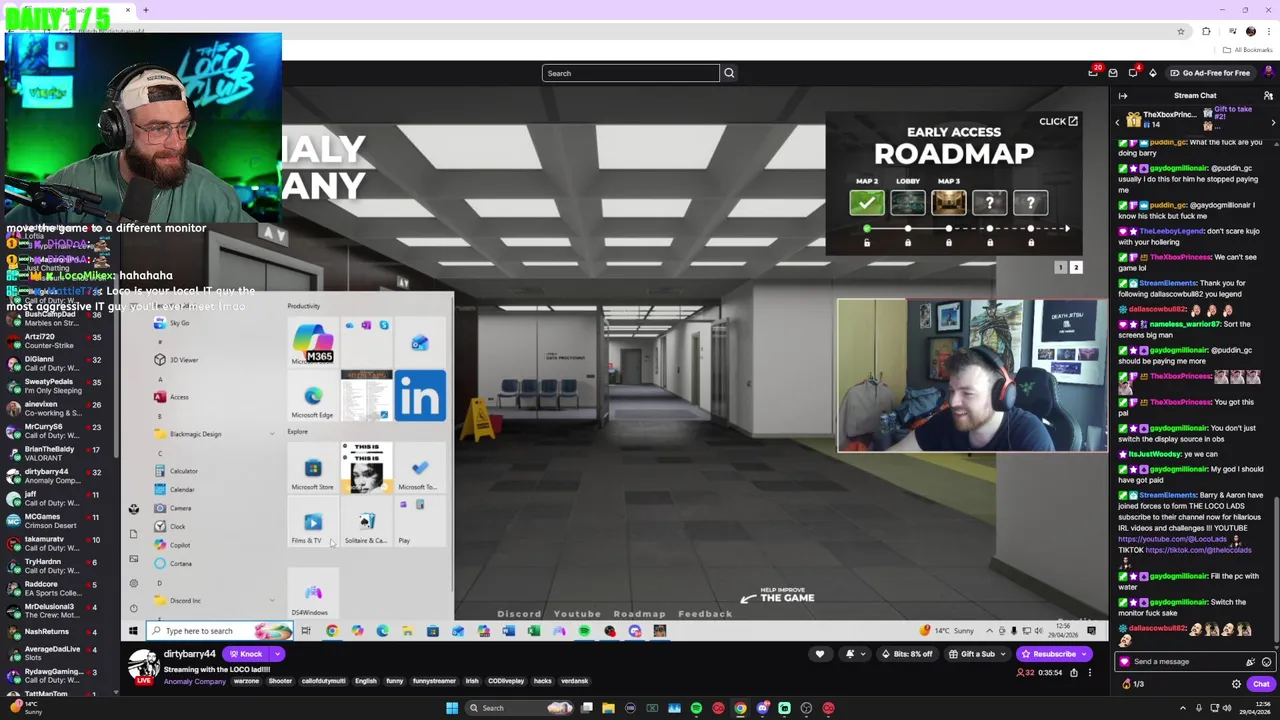The image size is (1280, 720).
Task: Click the streamed Start menu power icon
Action: [x=133, y=608]
